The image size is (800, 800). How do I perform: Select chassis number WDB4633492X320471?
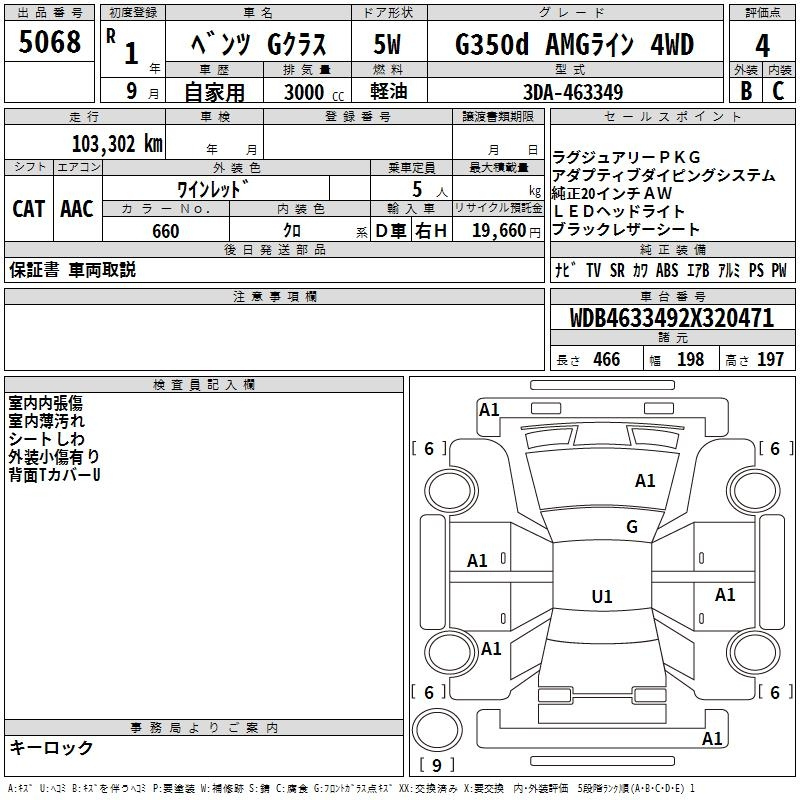tap(671, 319)
